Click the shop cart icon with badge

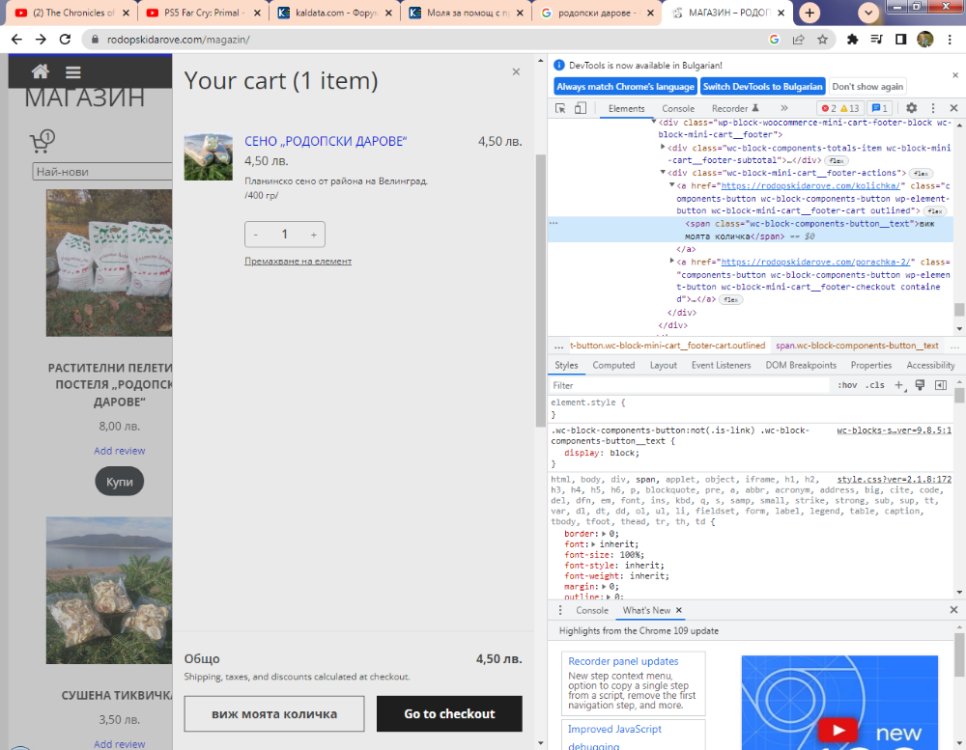(42, 141)
